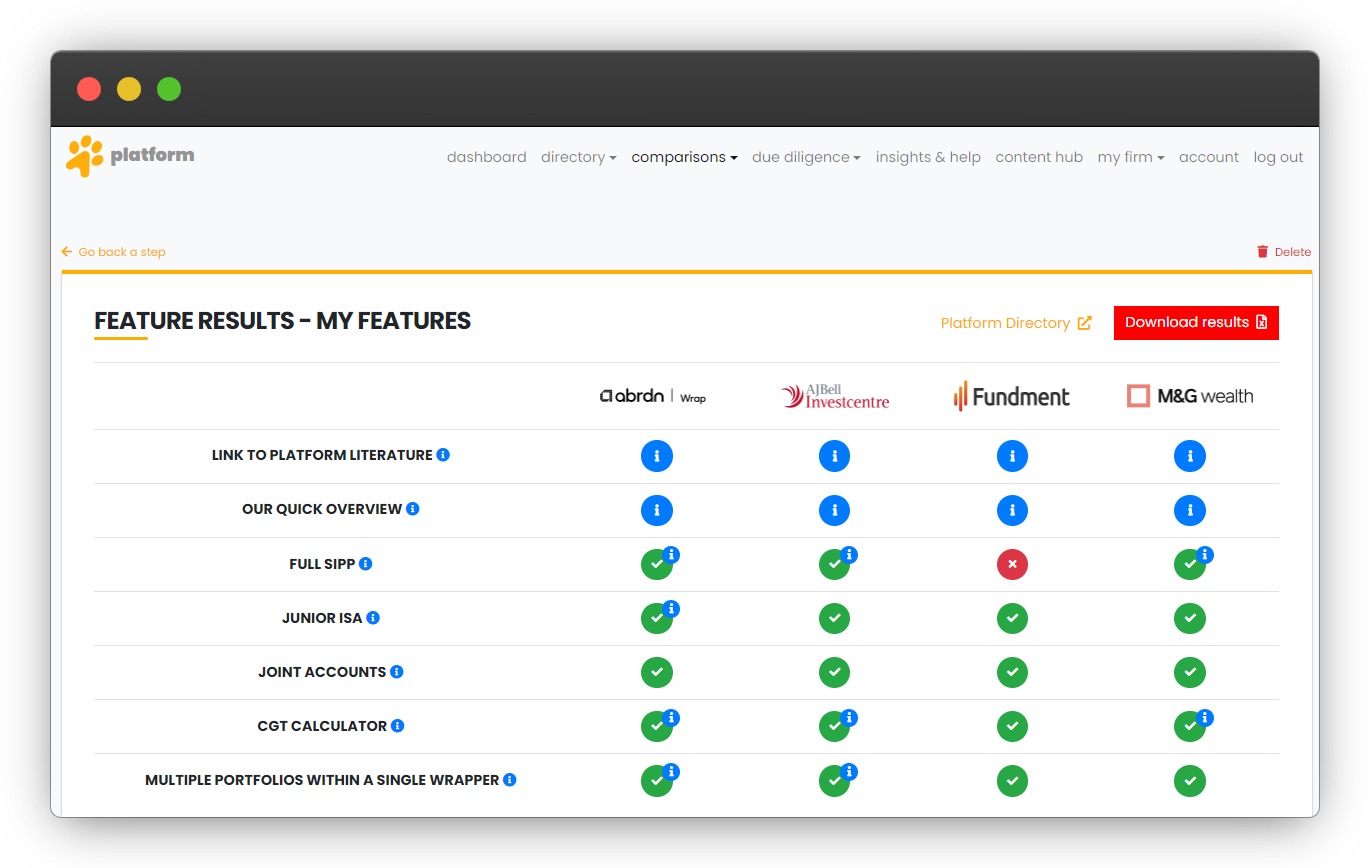Click M&G wealth CGT Calculator green tick
Screen dimensions: 1370x868
pyautogui.click(x=1188, y=727)
